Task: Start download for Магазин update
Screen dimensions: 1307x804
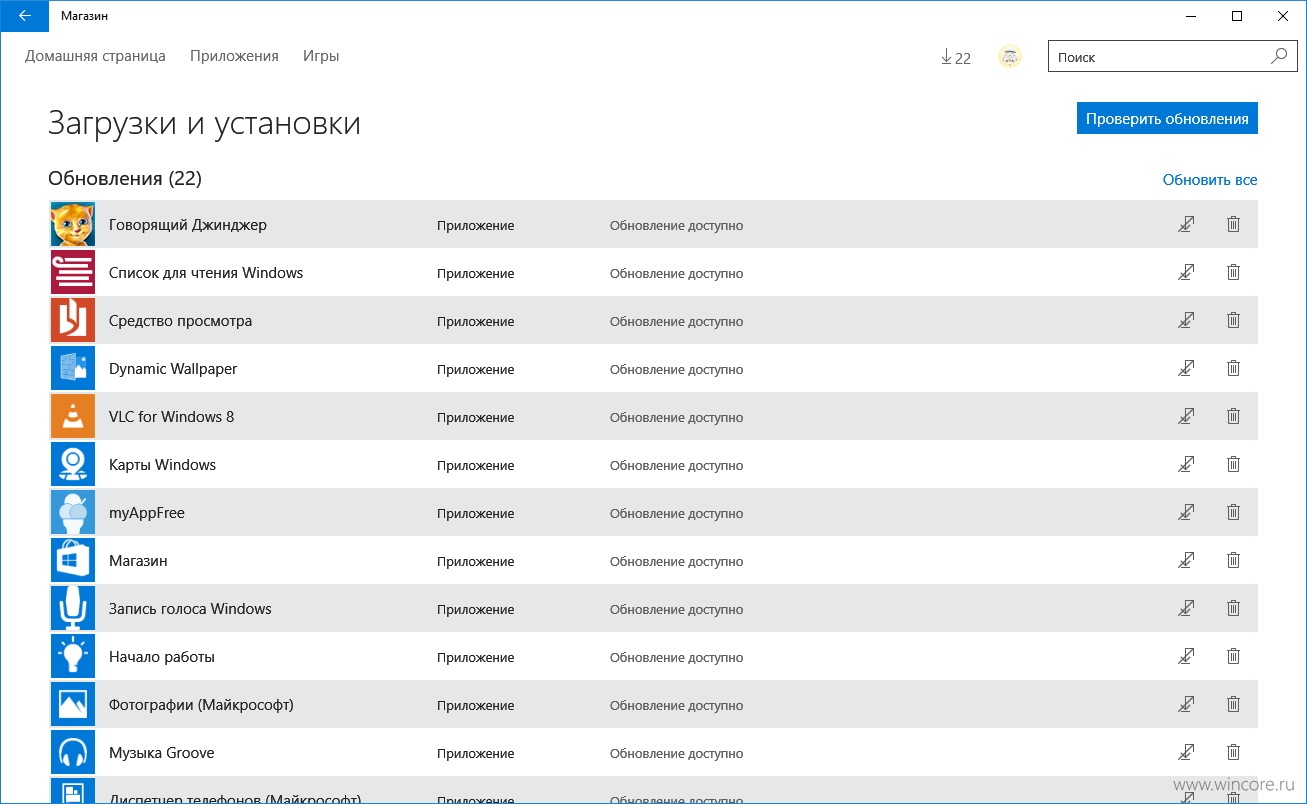Action: click(1186, 561)
